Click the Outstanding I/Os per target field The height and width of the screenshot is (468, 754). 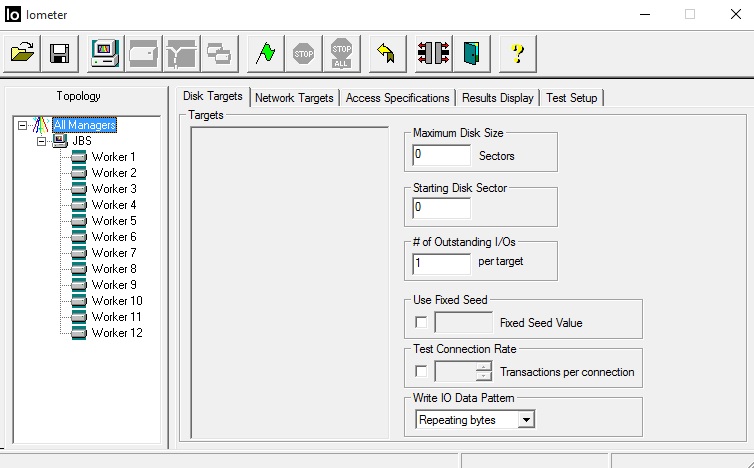pos(441,262)
